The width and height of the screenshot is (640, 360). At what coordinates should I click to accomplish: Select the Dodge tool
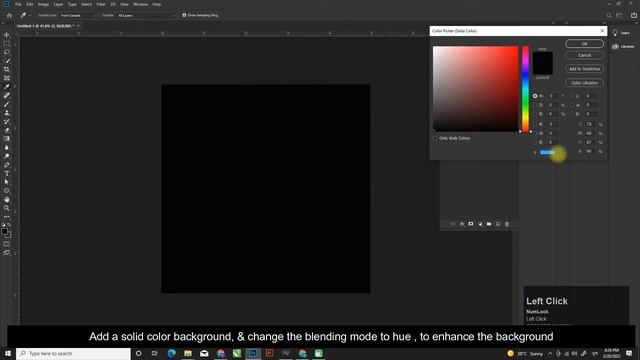pos(7,156)
